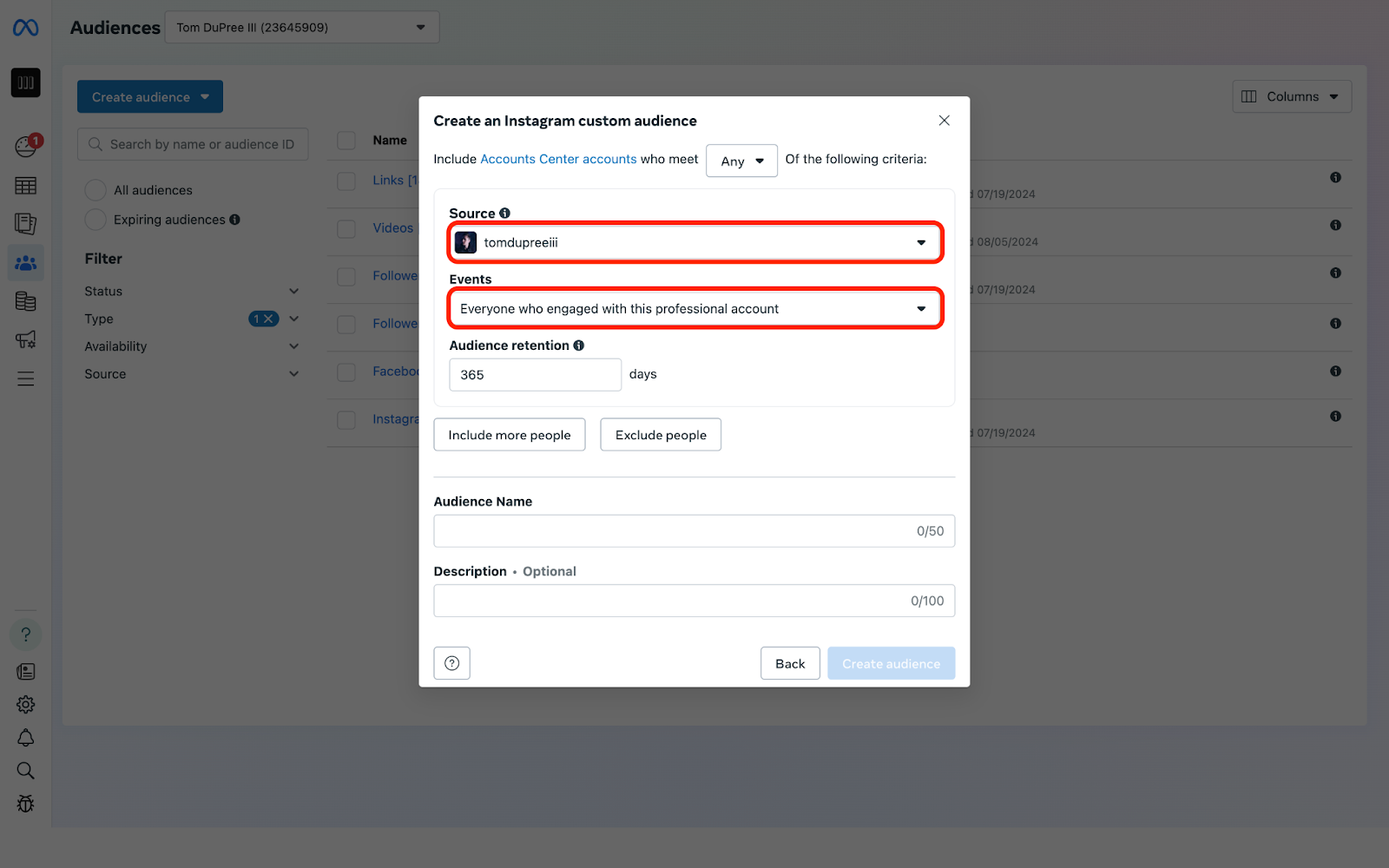Viewport: 1389px width, 868px height.
Task: Click the Meta logo icon
Action: coord(25,28)
